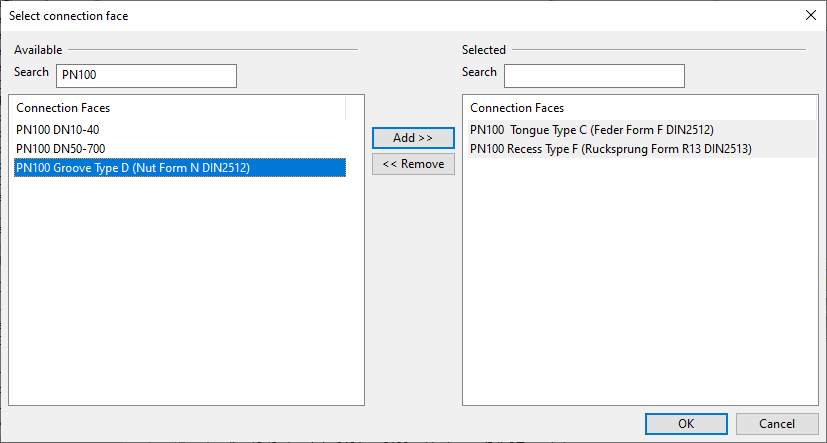Click the column divider in Available list header
Screen dimensions: 827x443
[345, 107]
